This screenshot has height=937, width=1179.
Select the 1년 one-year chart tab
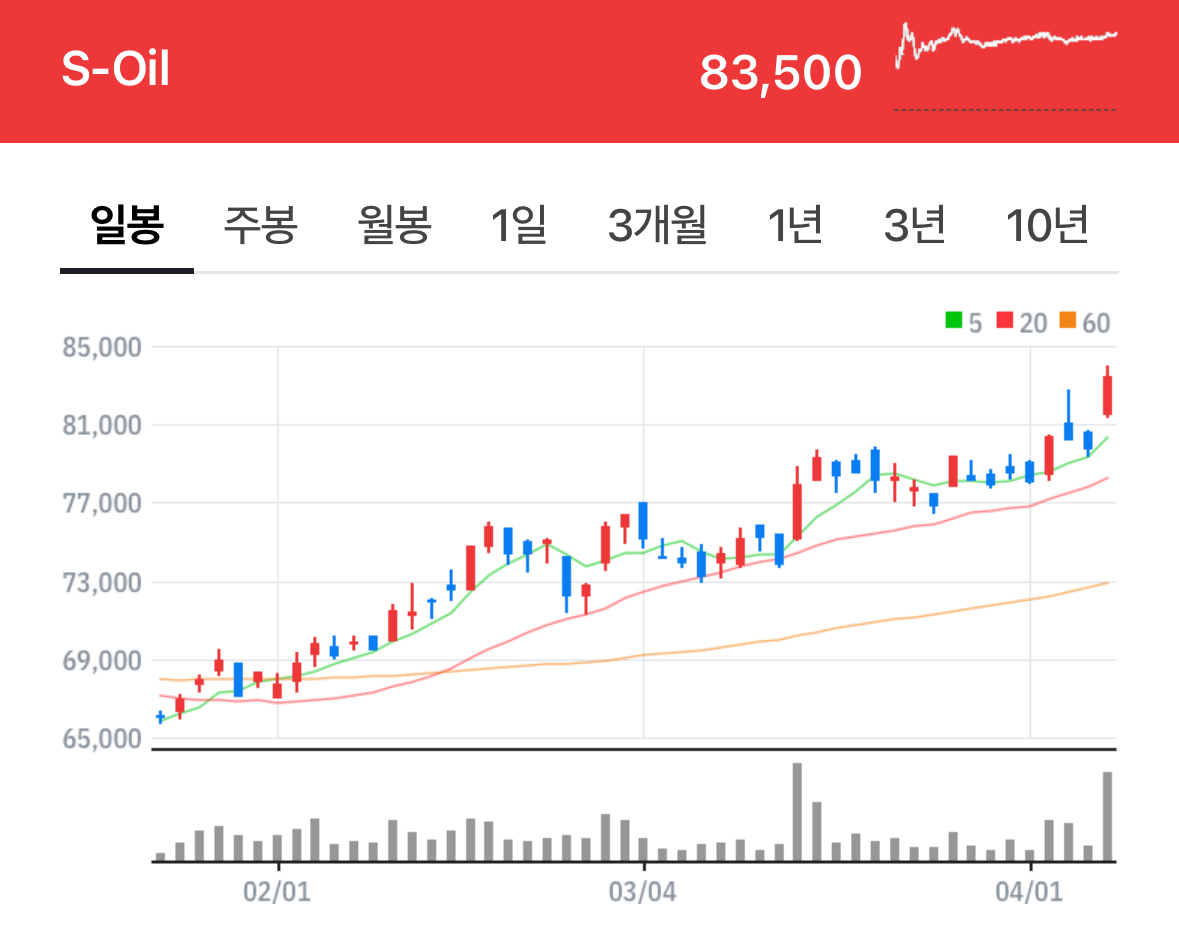click(x=795, y=224)
